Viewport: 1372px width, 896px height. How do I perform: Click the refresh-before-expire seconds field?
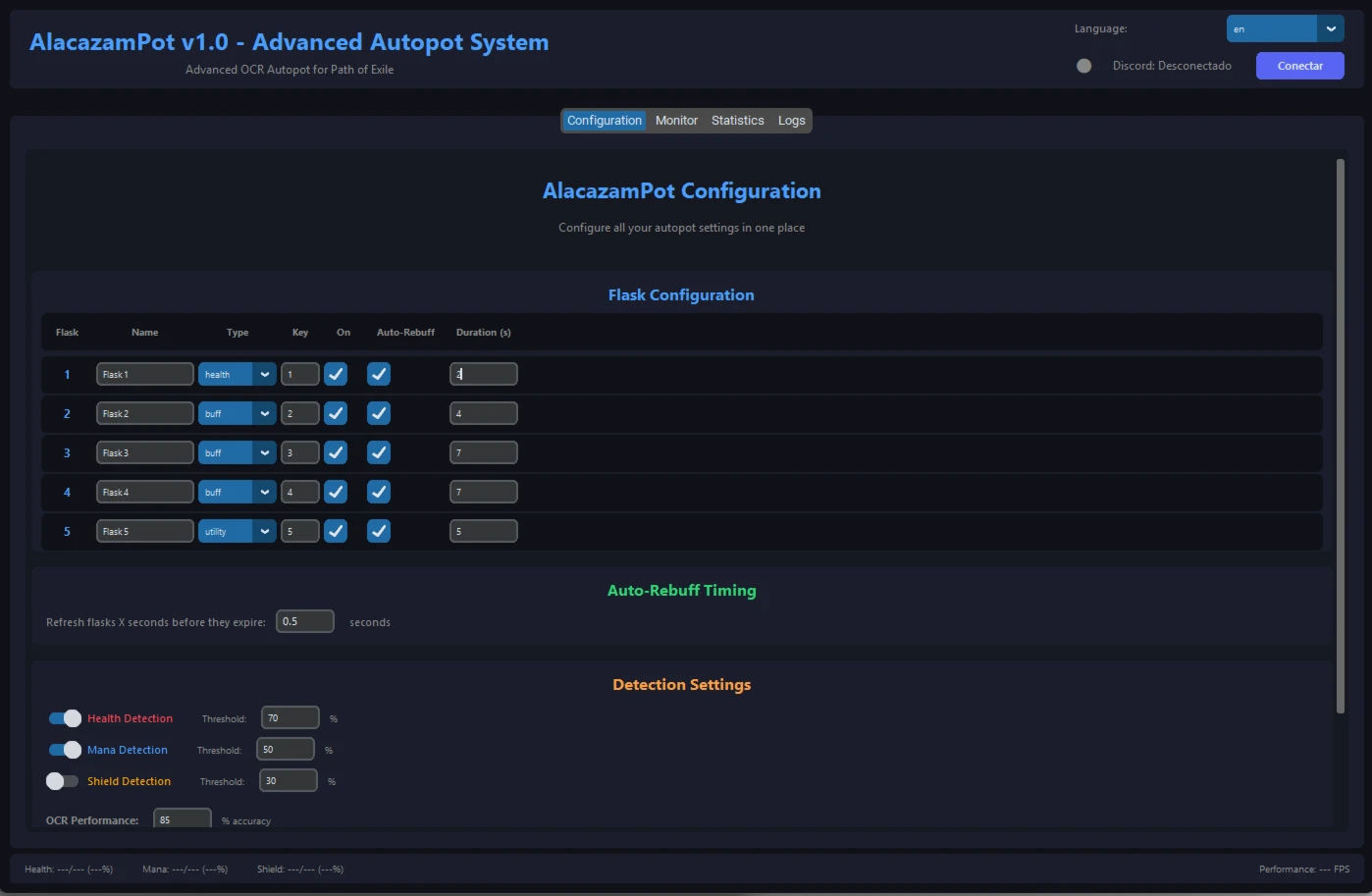pyautogui.click(x=305, y=621)
